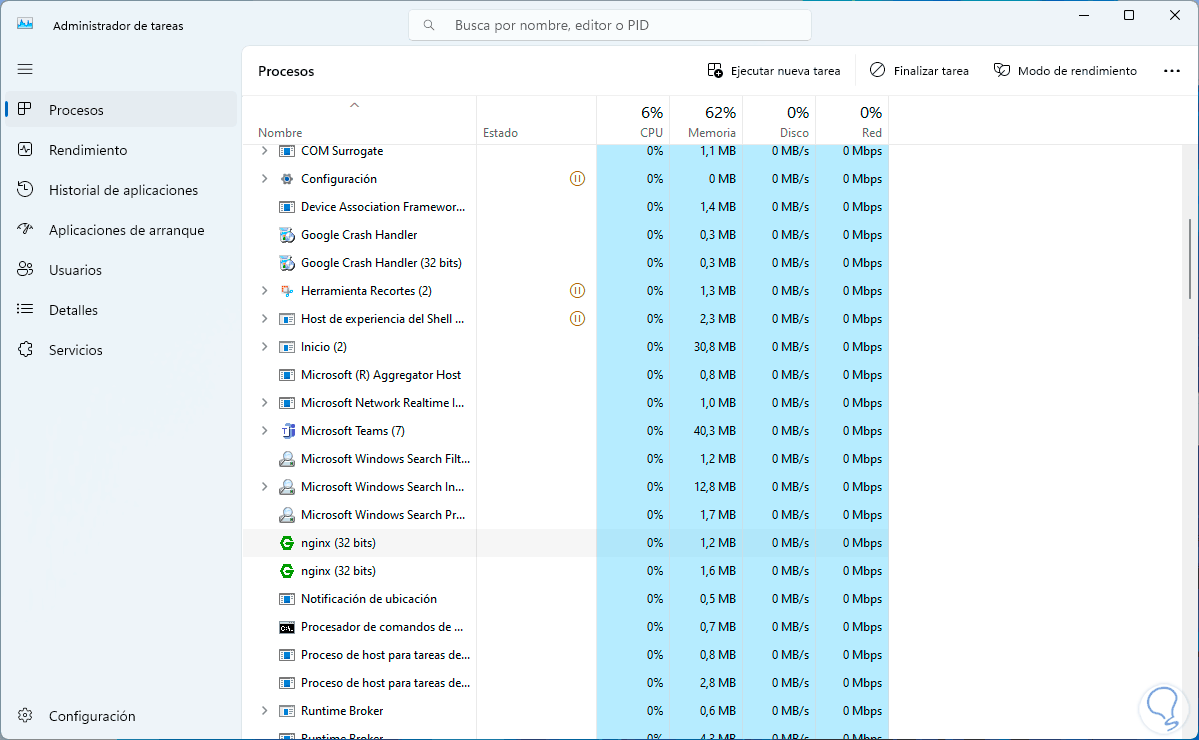
Task: Toggle Modo de rendimiento
Action: point(1065,71)
